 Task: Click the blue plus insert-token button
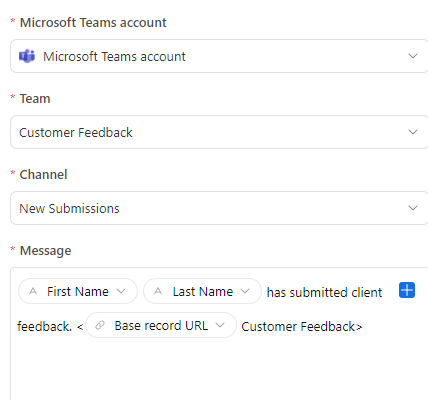[407, 290]
